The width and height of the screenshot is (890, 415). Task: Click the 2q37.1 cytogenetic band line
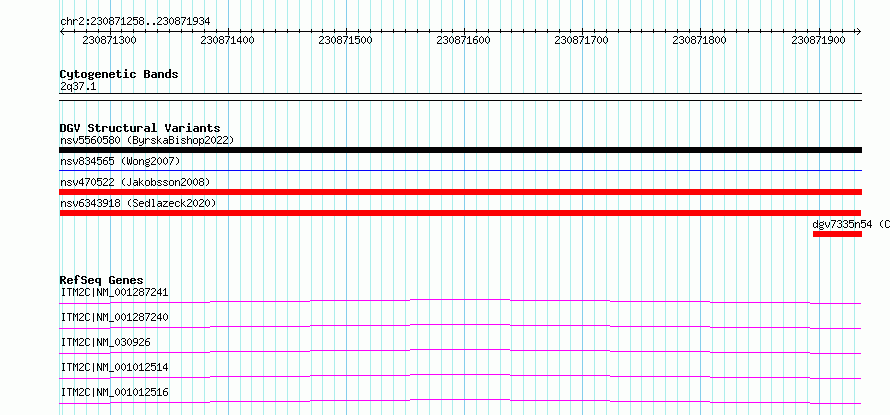460,97
